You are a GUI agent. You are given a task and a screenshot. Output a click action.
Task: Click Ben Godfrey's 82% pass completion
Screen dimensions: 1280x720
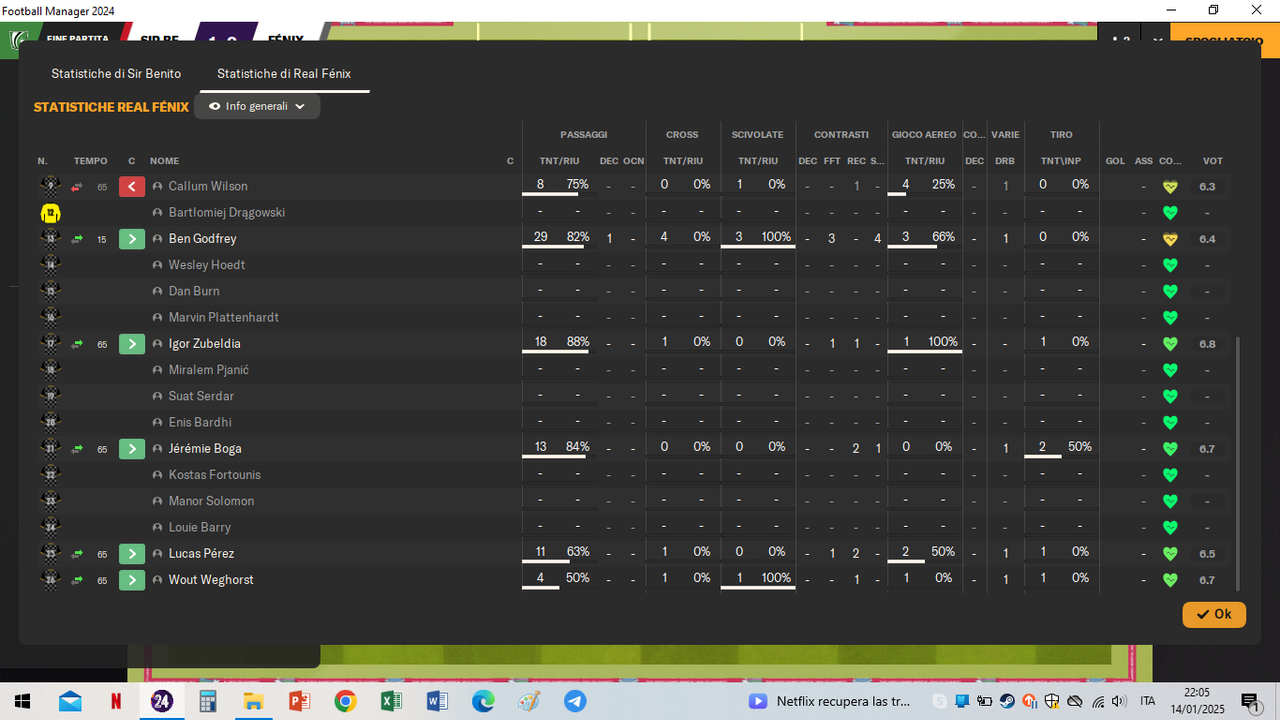pos(577,237)
